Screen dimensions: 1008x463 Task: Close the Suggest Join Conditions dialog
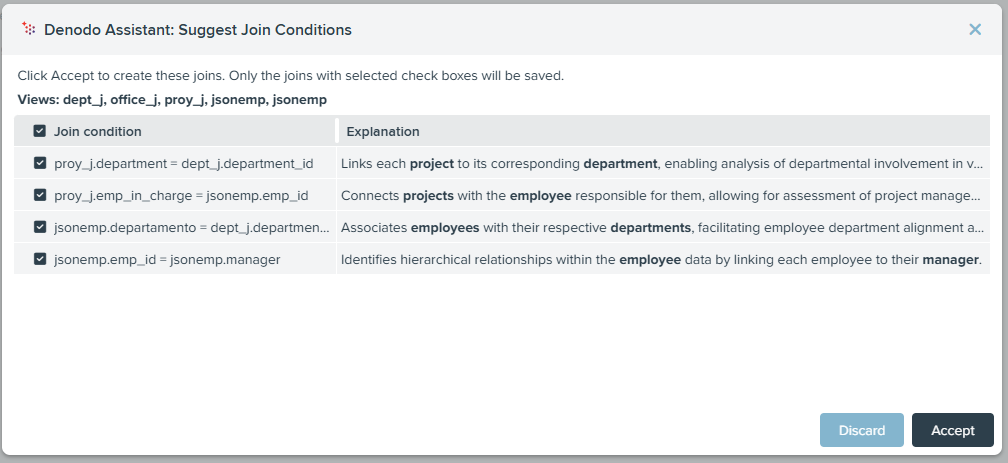[x=975, y=30]
